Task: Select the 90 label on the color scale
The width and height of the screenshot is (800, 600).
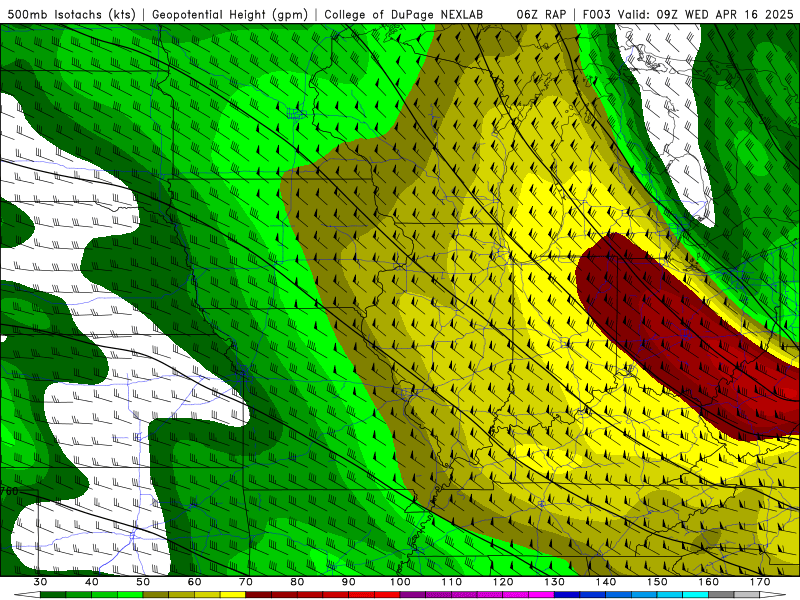Action: click(x=348, y=582)
